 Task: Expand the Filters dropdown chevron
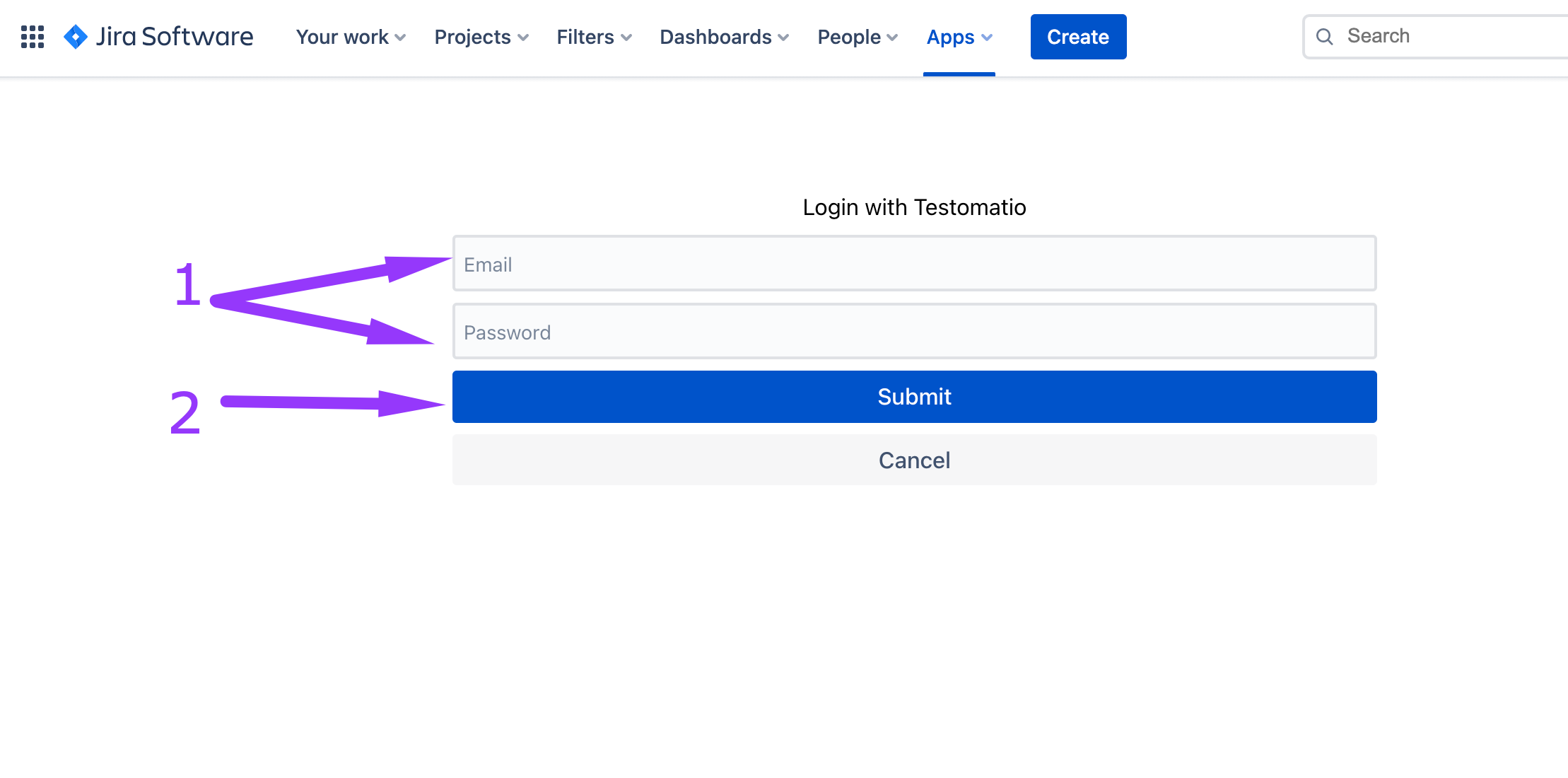point(626,37)
